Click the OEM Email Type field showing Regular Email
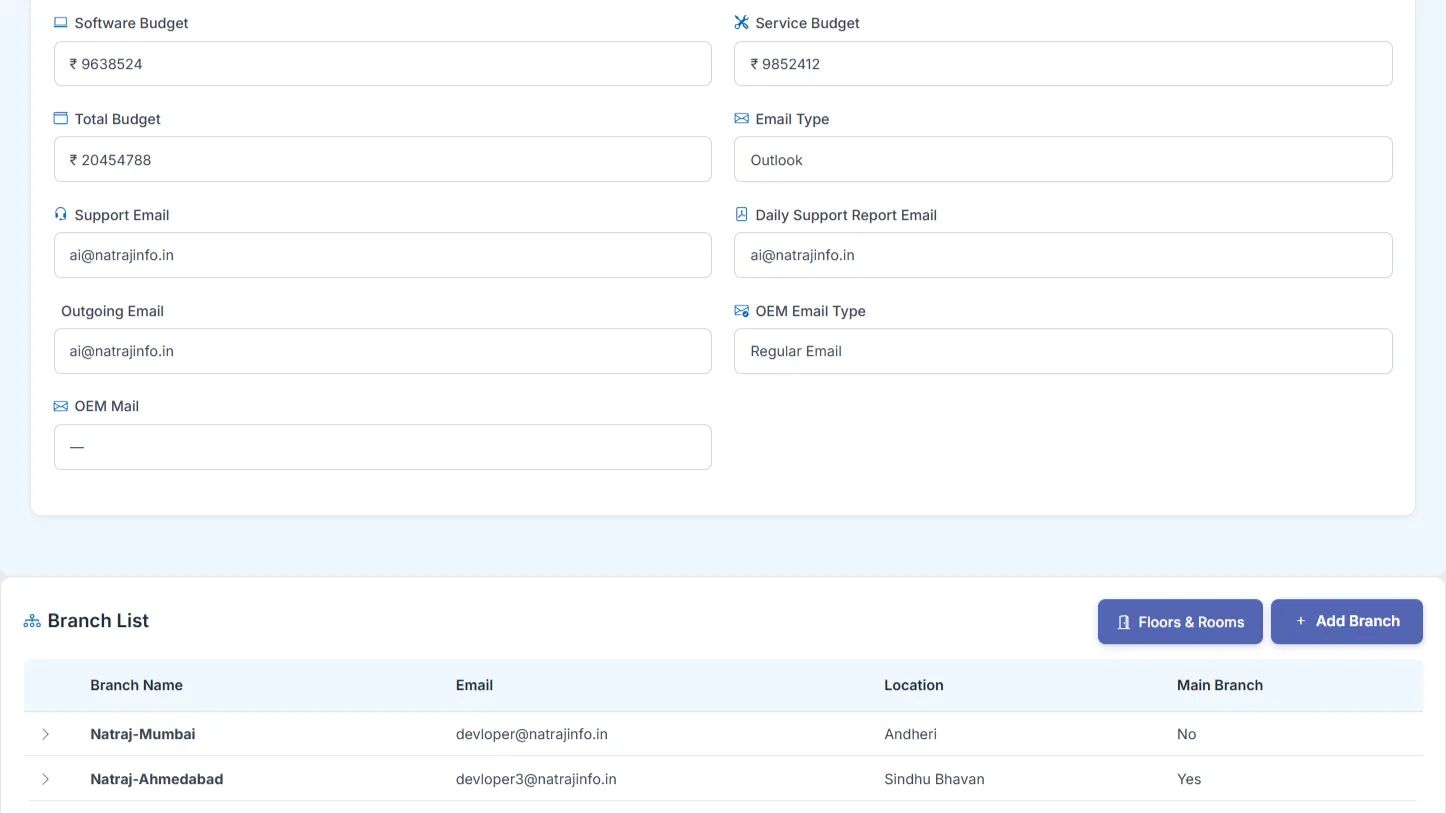The height and width of the screenshot is (813, 1446). [x=1063, y=351]
